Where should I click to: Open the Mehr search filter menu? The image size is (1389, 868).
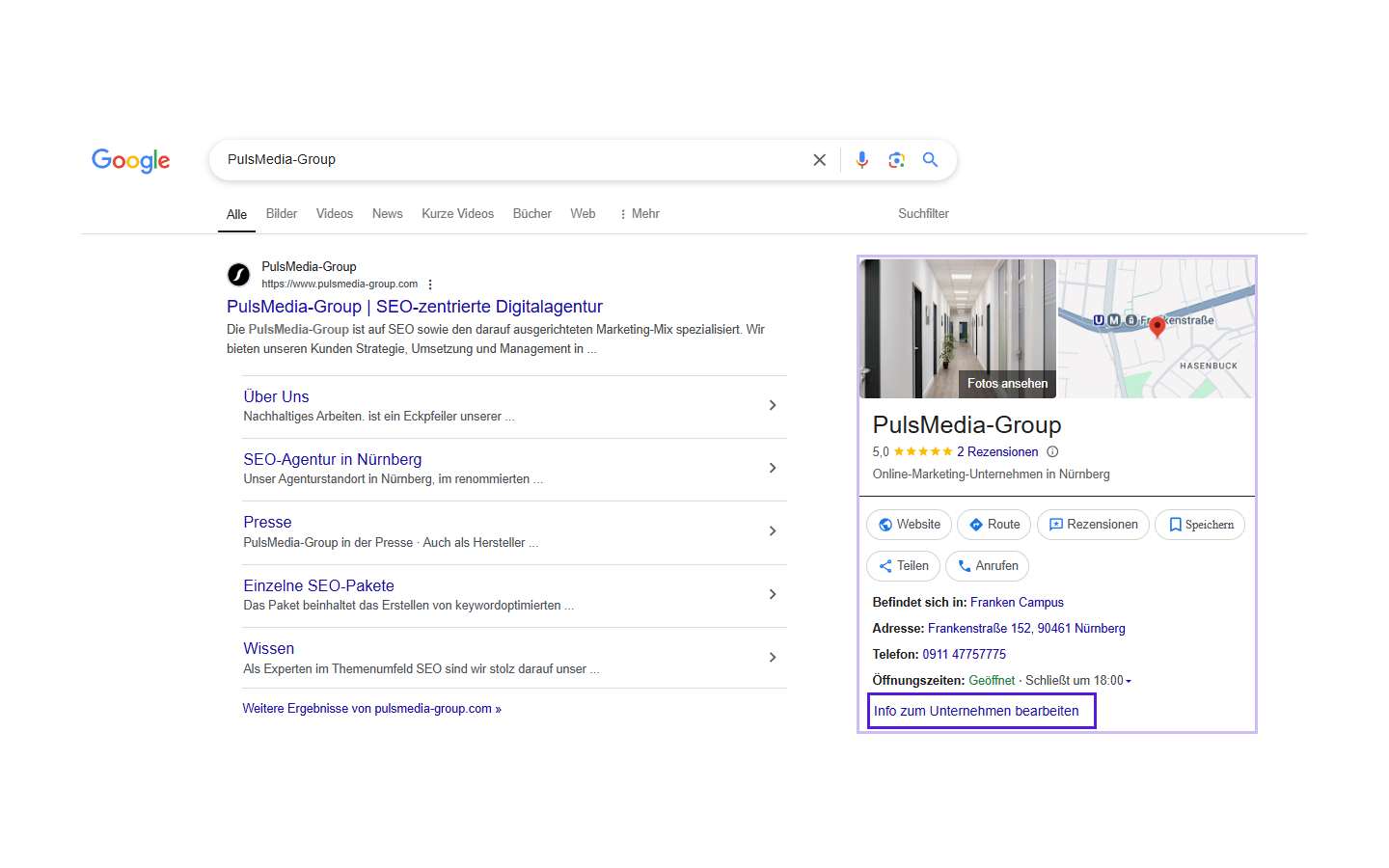(x=640, y=214)
